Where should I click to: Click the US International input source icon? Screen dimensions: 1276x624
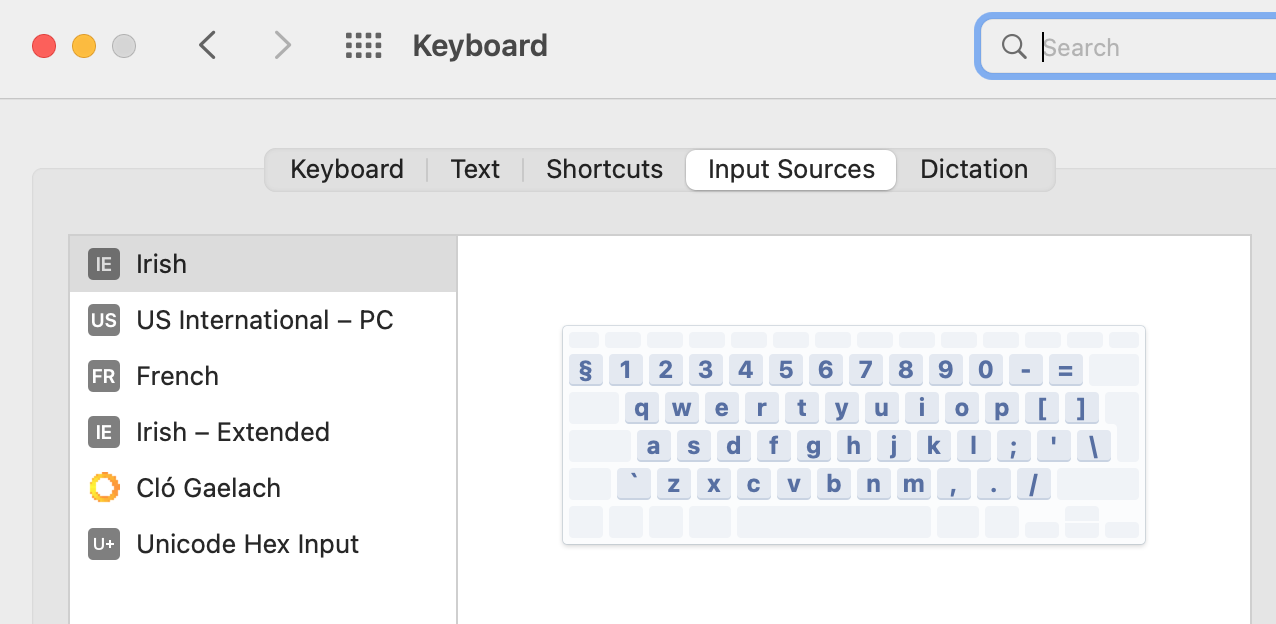(103, 320)
